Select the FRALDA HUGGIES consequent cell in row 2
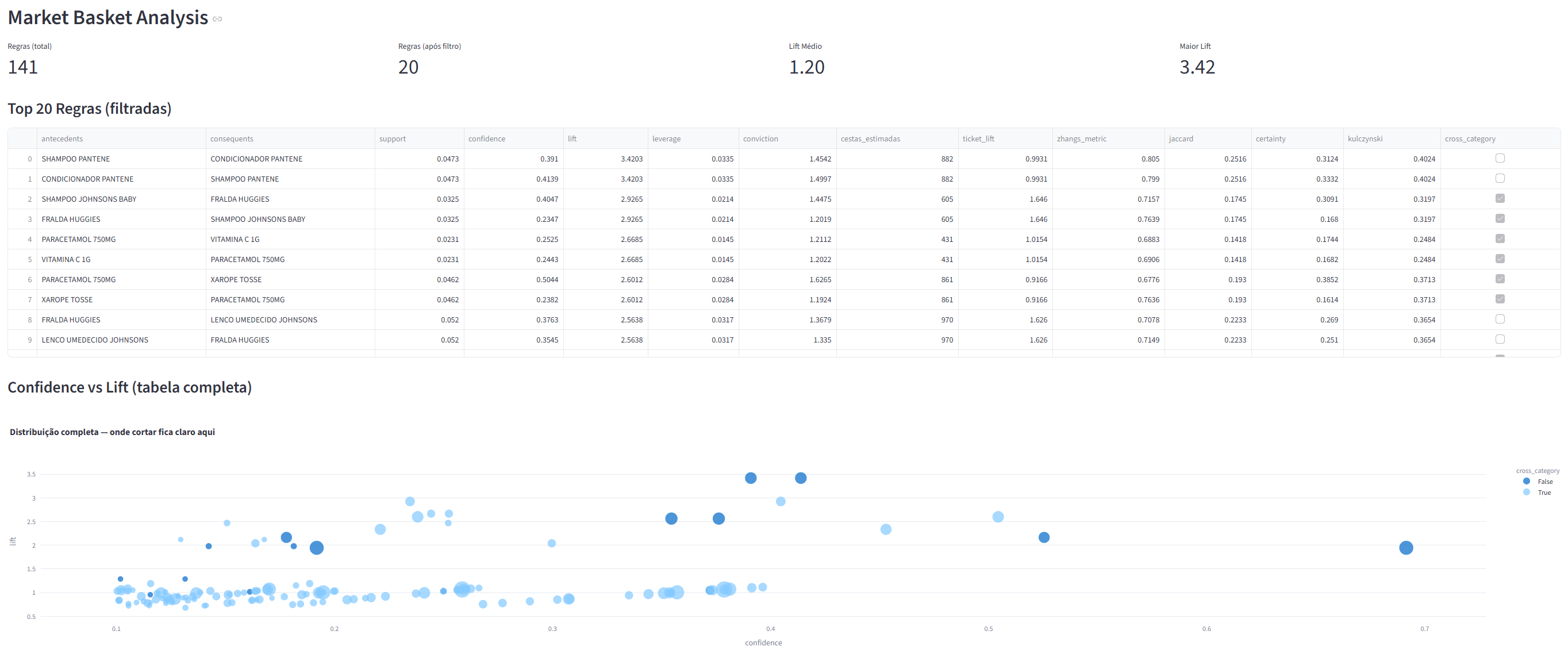The height and width of the screenshot is (654, 1568). [290, 199]
